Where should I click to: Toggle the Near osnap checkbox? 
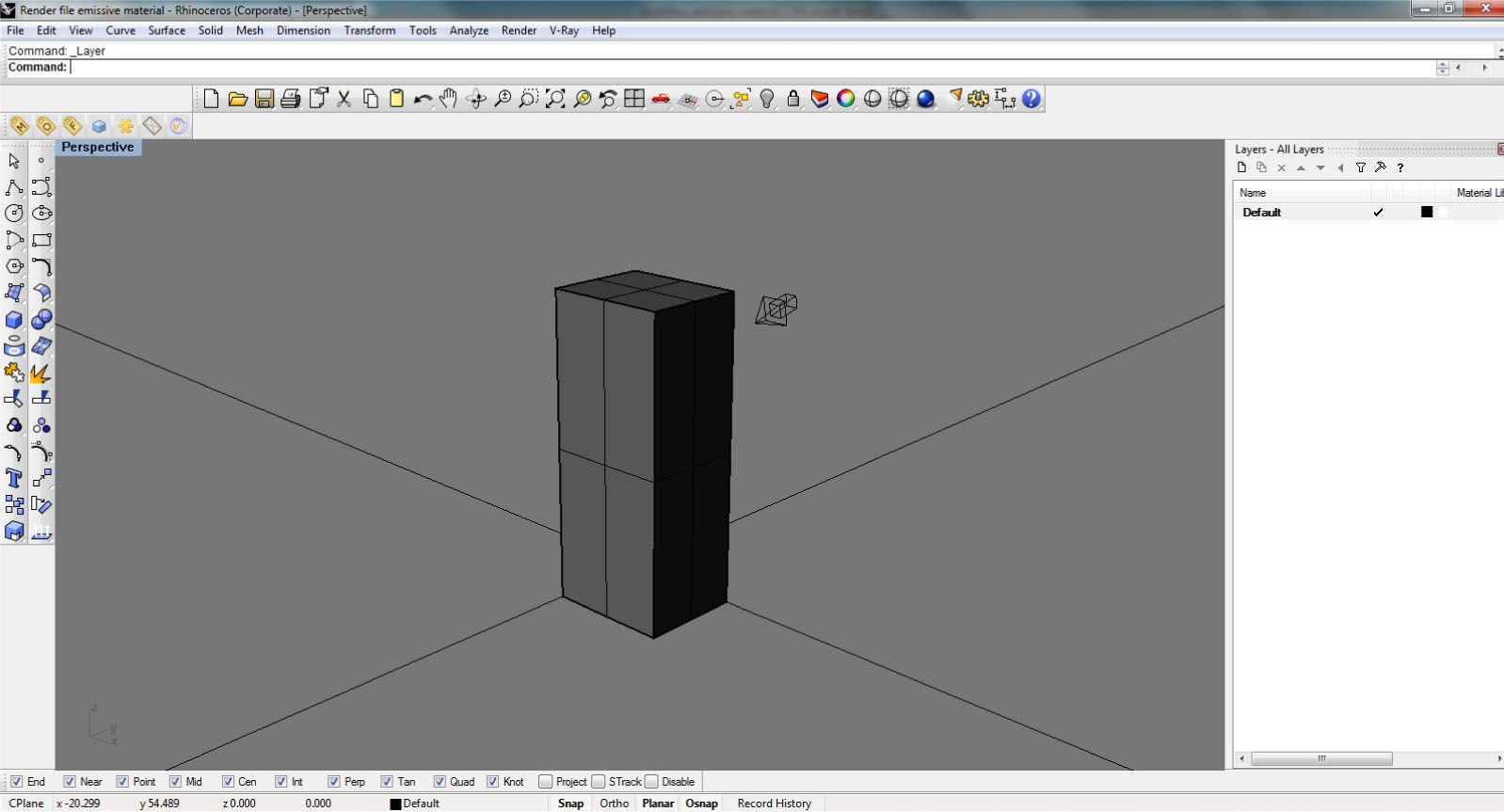click(x=70, y=782)
